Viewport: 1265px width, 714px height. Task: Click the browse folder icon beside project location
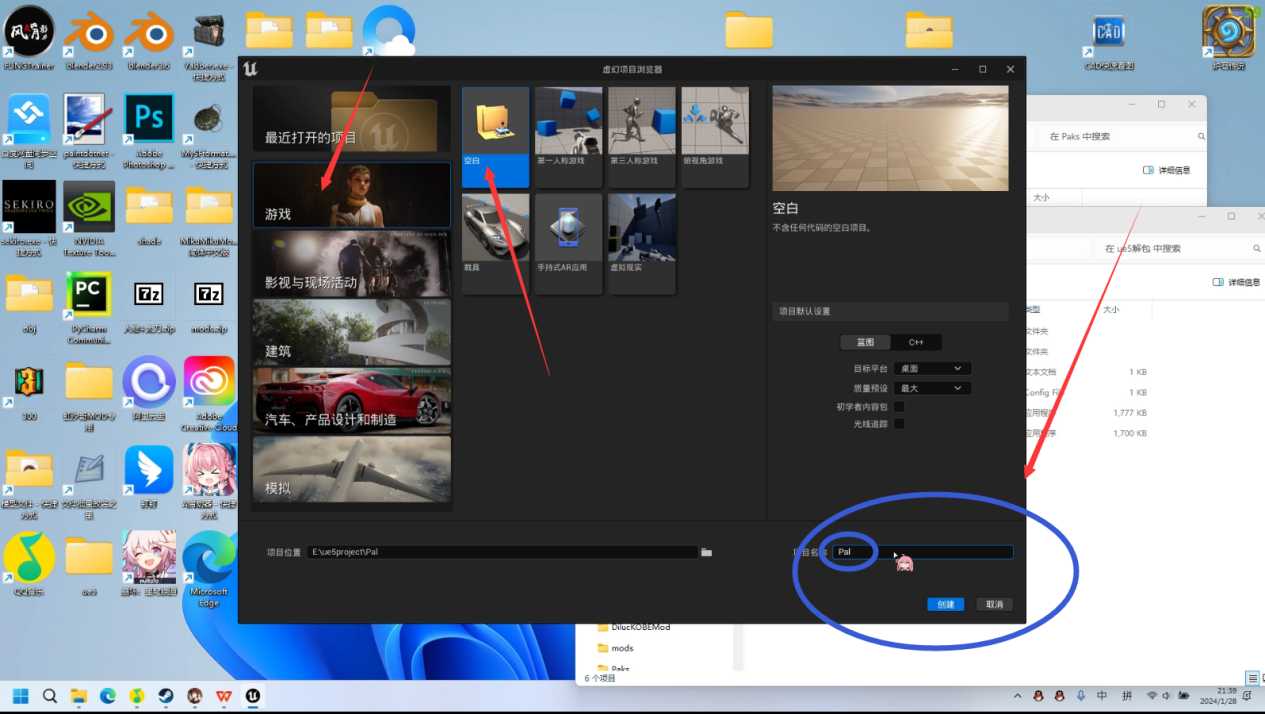[x=707, y=552]
